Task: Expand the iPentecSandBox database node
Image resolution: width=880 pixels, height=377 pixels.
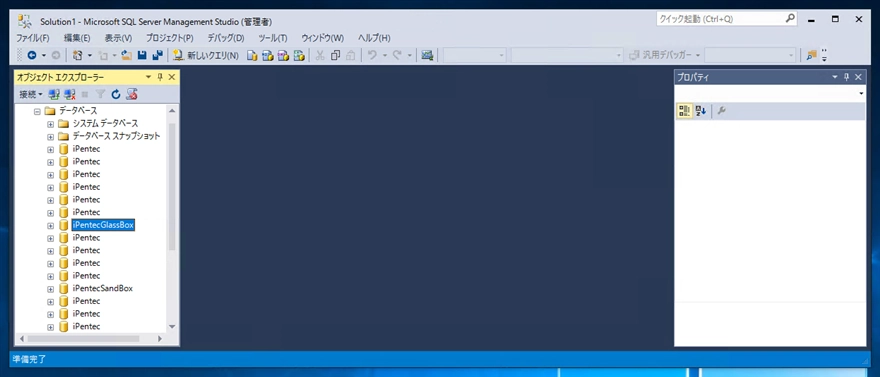Action: 51,288
